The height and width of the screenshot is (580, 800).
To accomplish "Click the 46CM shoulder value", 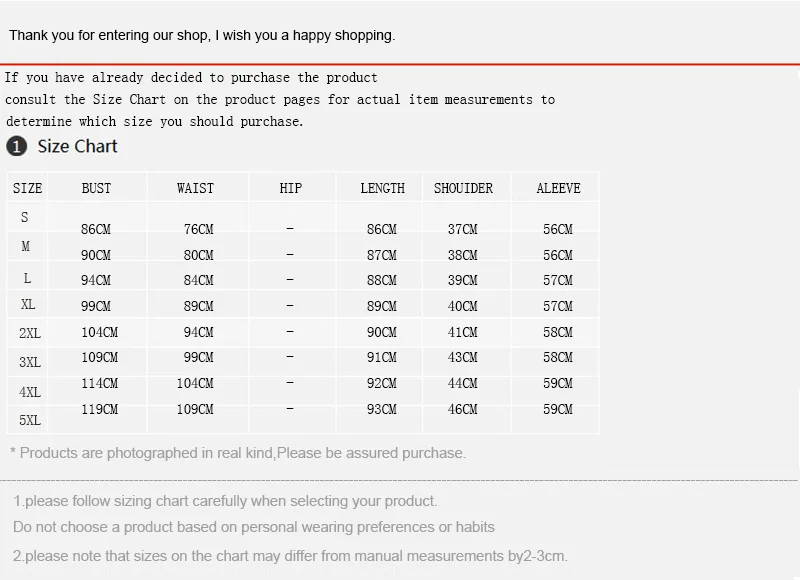I will tap(463, 409).
